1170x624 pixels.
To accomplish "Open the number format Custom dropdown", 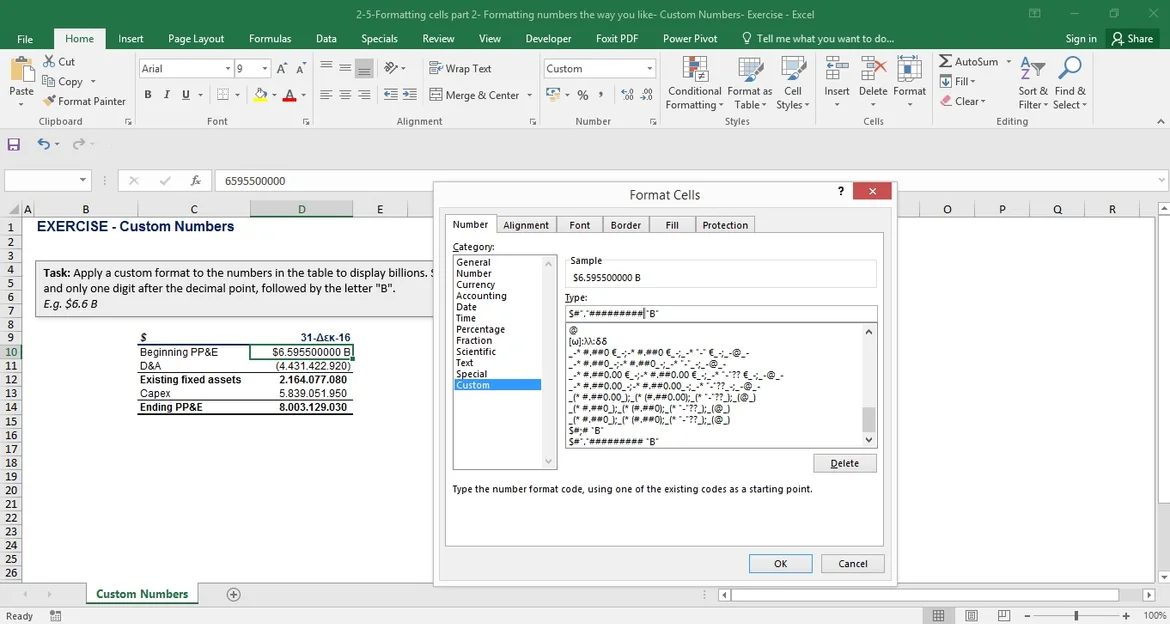I will pos(650,69).
